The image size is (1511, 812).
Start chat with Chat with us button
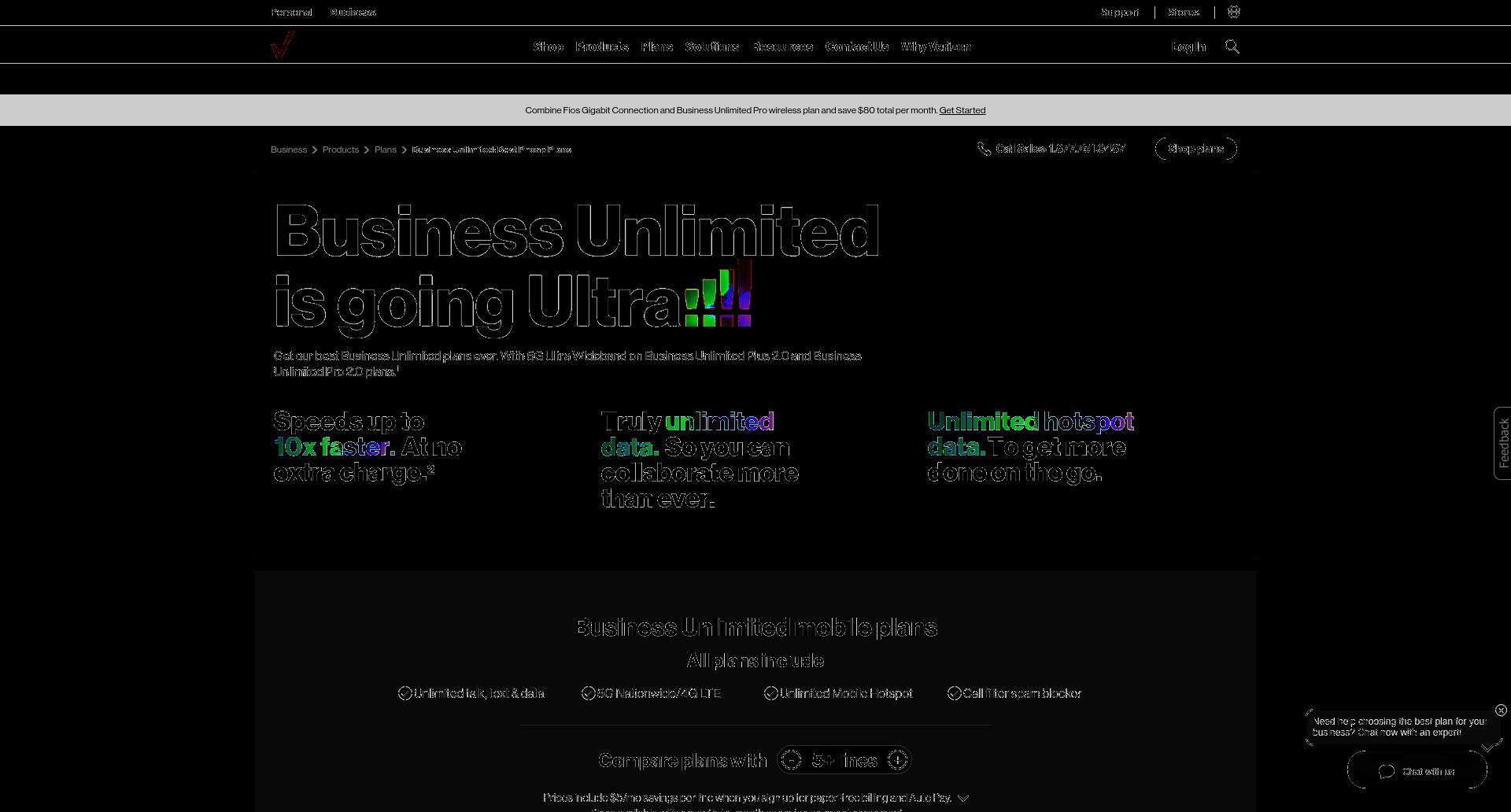point(1417,771)
